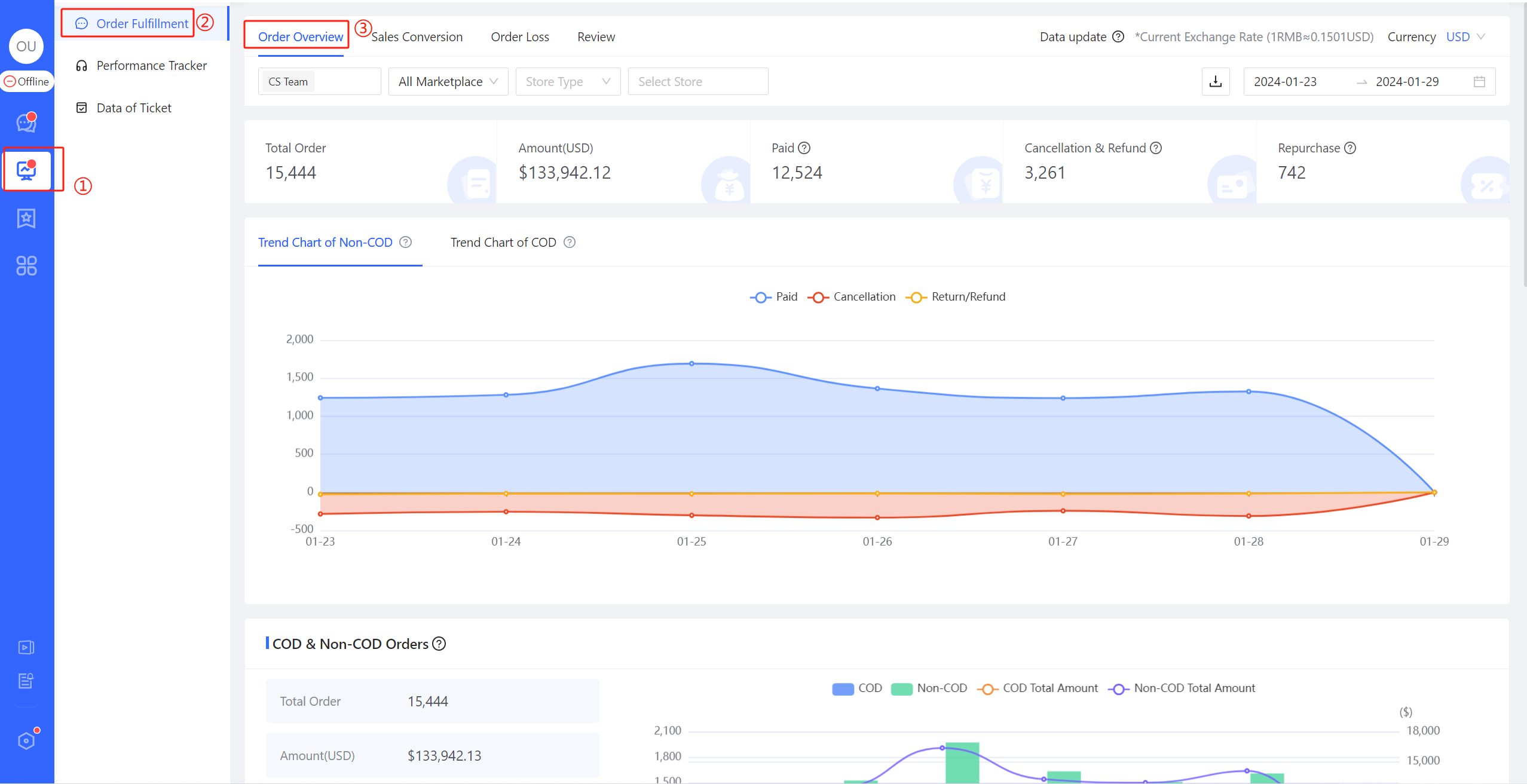
Task: Click the download export icon
Action: (x=1216, y=81)
